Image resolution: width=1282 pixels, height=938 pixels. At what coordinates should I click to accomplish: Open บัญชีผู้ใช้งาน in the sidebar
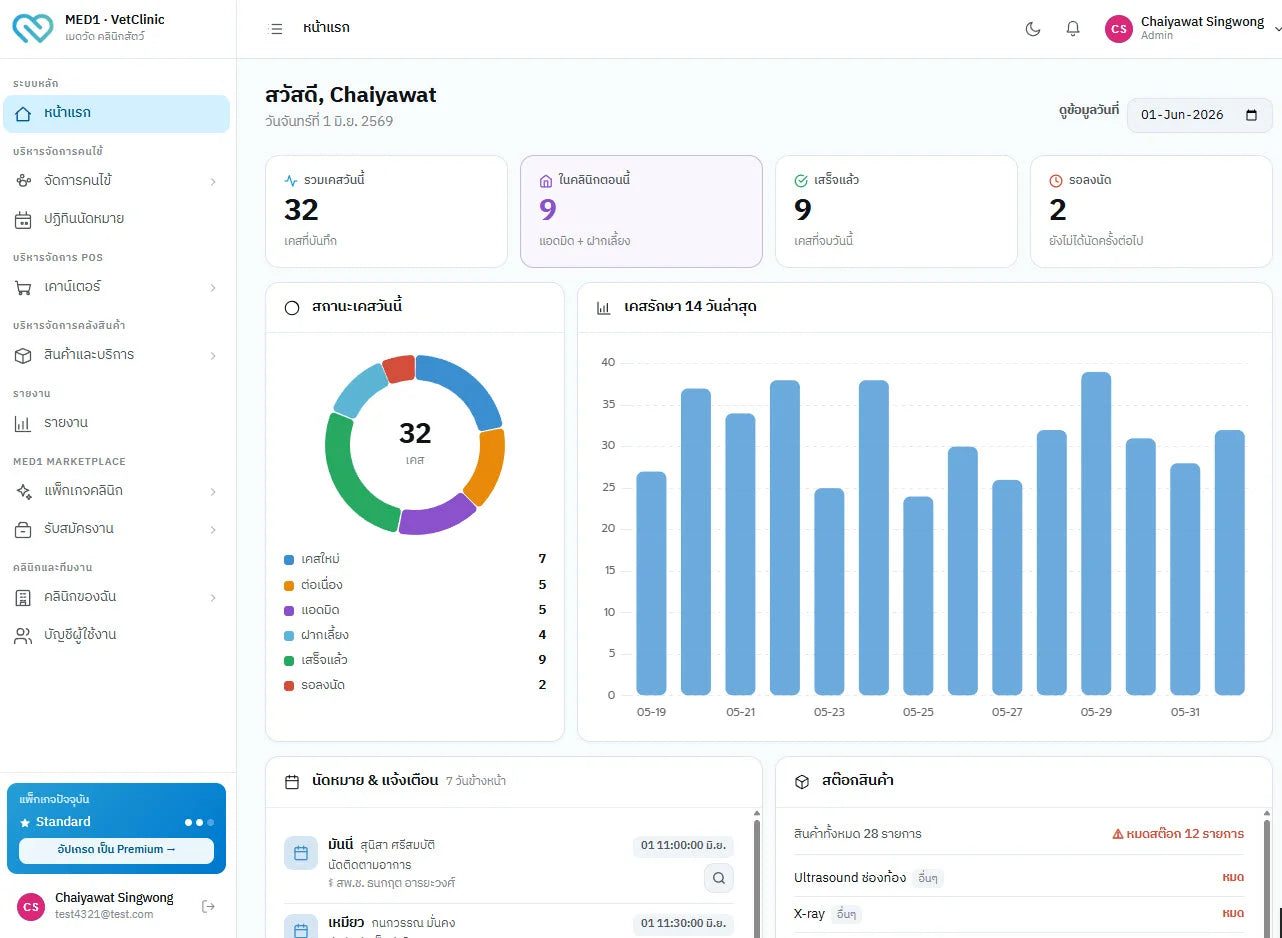tap(116, 635)
